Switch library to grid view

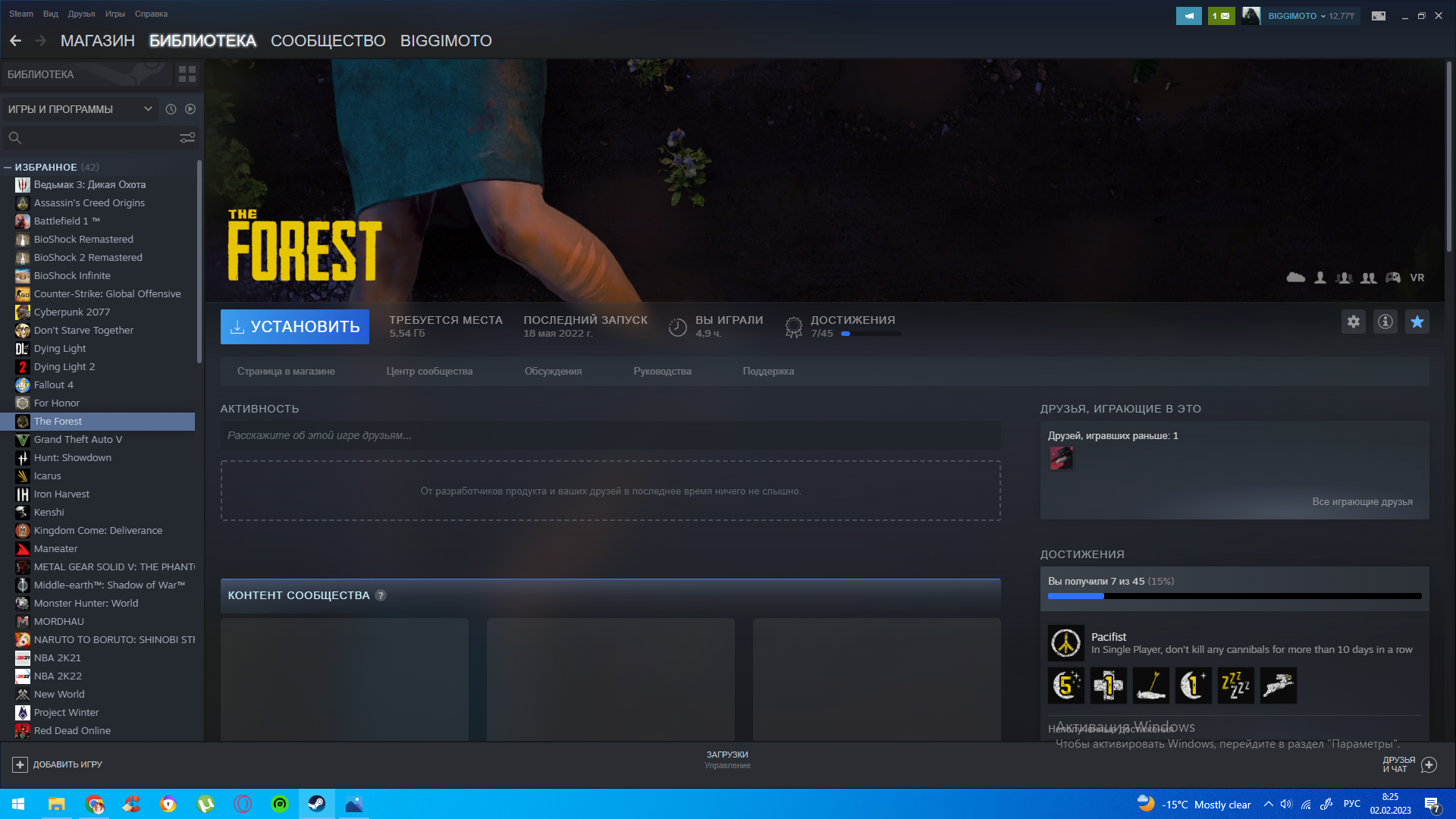[187, 74]
